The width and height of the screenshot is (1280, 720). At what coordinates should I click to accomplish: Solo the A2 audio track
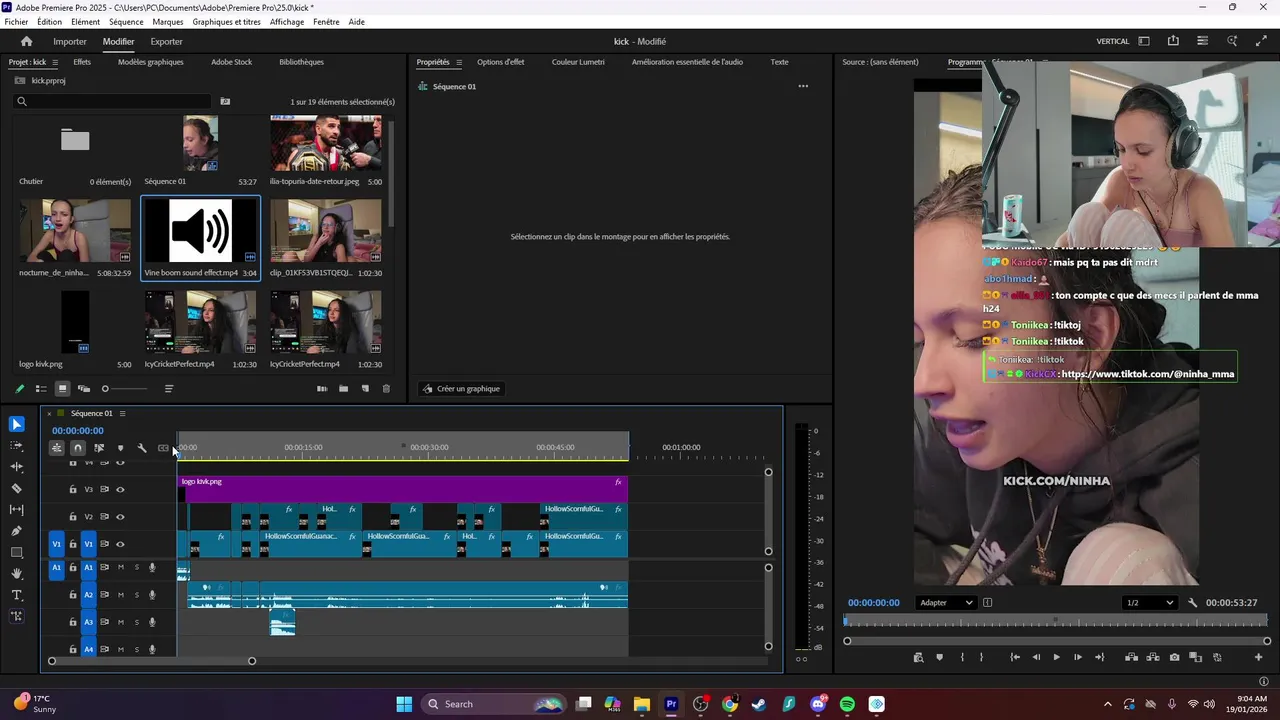(x=137, y=595)
